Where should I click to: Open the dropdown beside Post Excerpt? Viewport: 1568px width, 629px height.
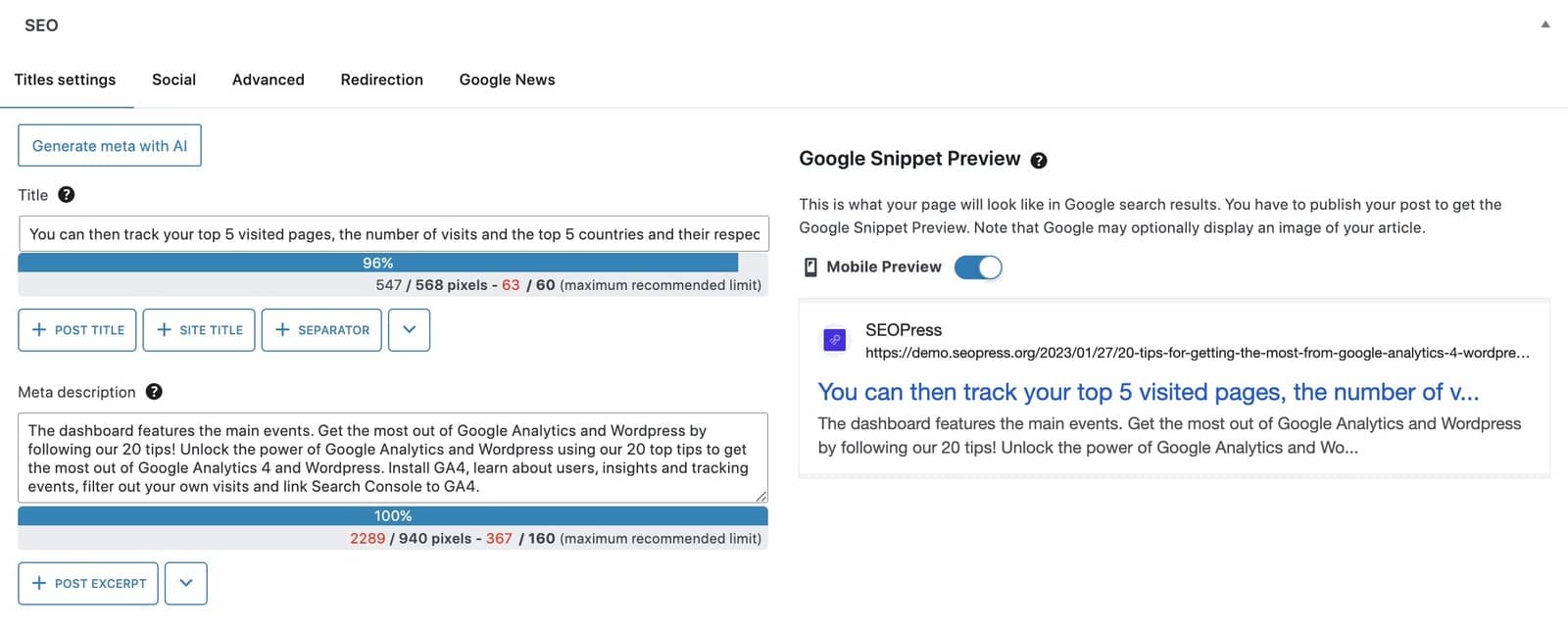coord(185,583)
